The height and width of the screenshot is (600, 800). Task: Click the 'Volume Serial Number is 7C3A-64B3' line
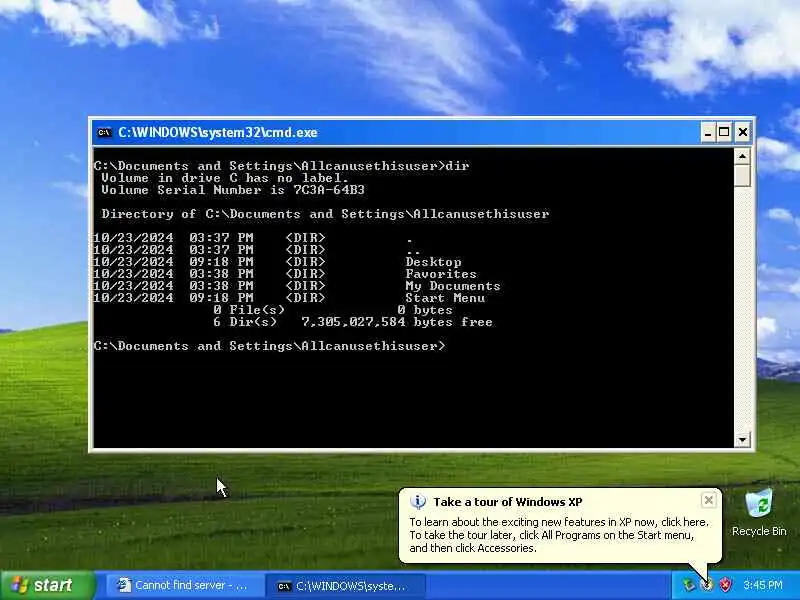tap(233, 190)
